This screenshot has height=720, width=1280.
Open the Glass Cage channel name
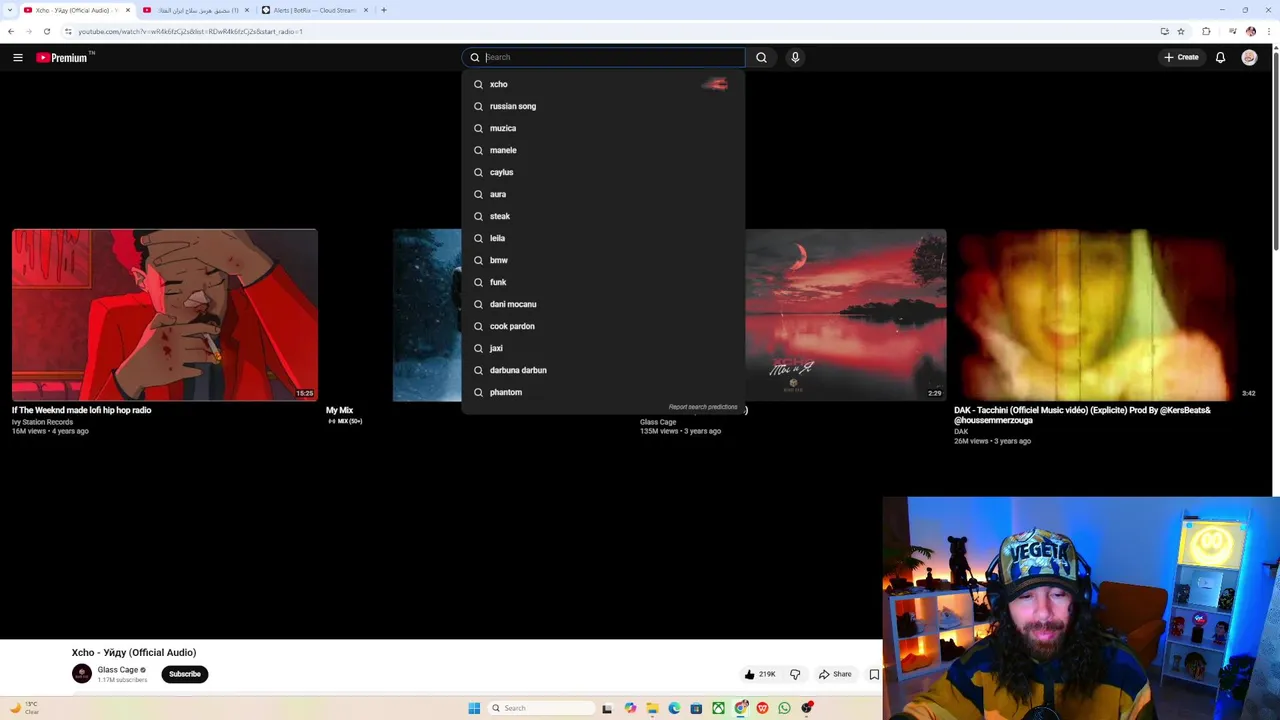click(117, 670)
